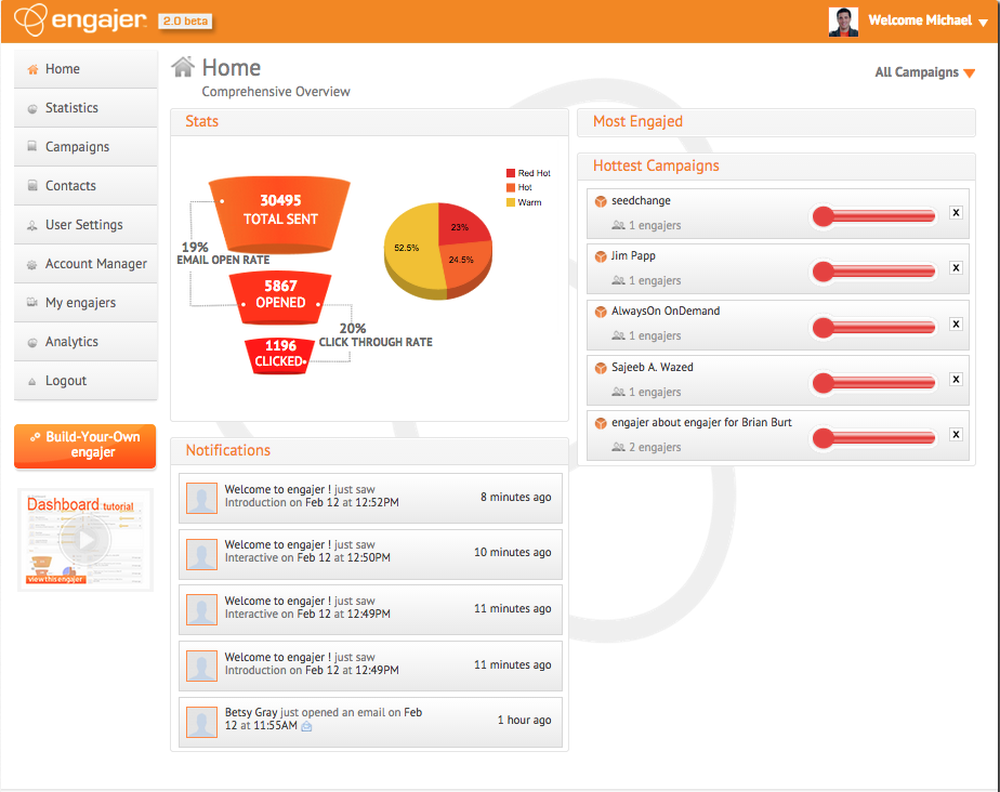This screenshot has width=1000, height=792.
Task: Click the Analytics sidebar icon
Action: 32,342
